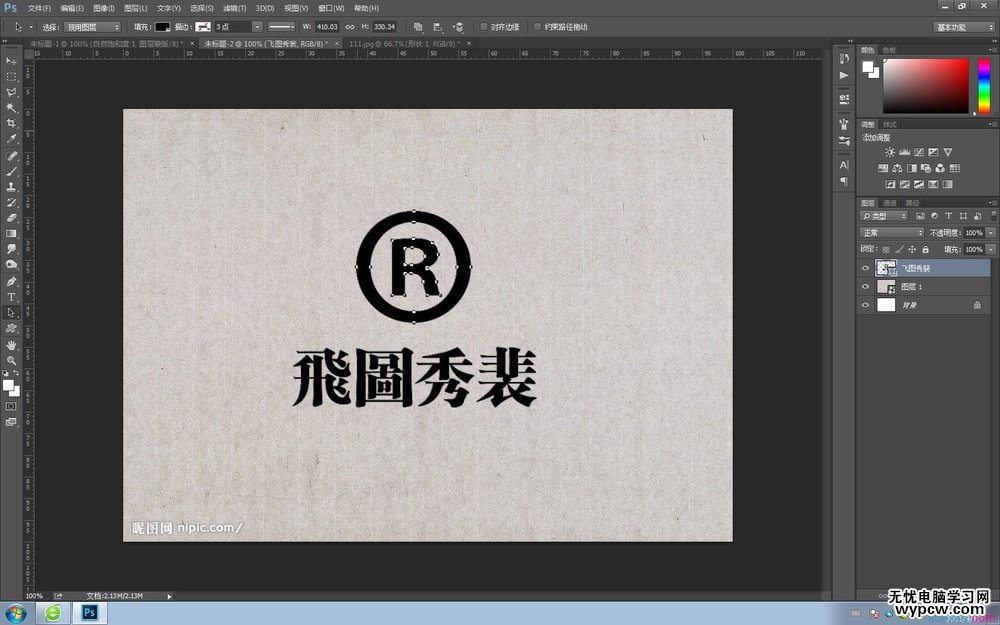The width and height of the screenshot is (1000, 625).
Task: Select the Crop tool
Action: [x=11, y=124]
